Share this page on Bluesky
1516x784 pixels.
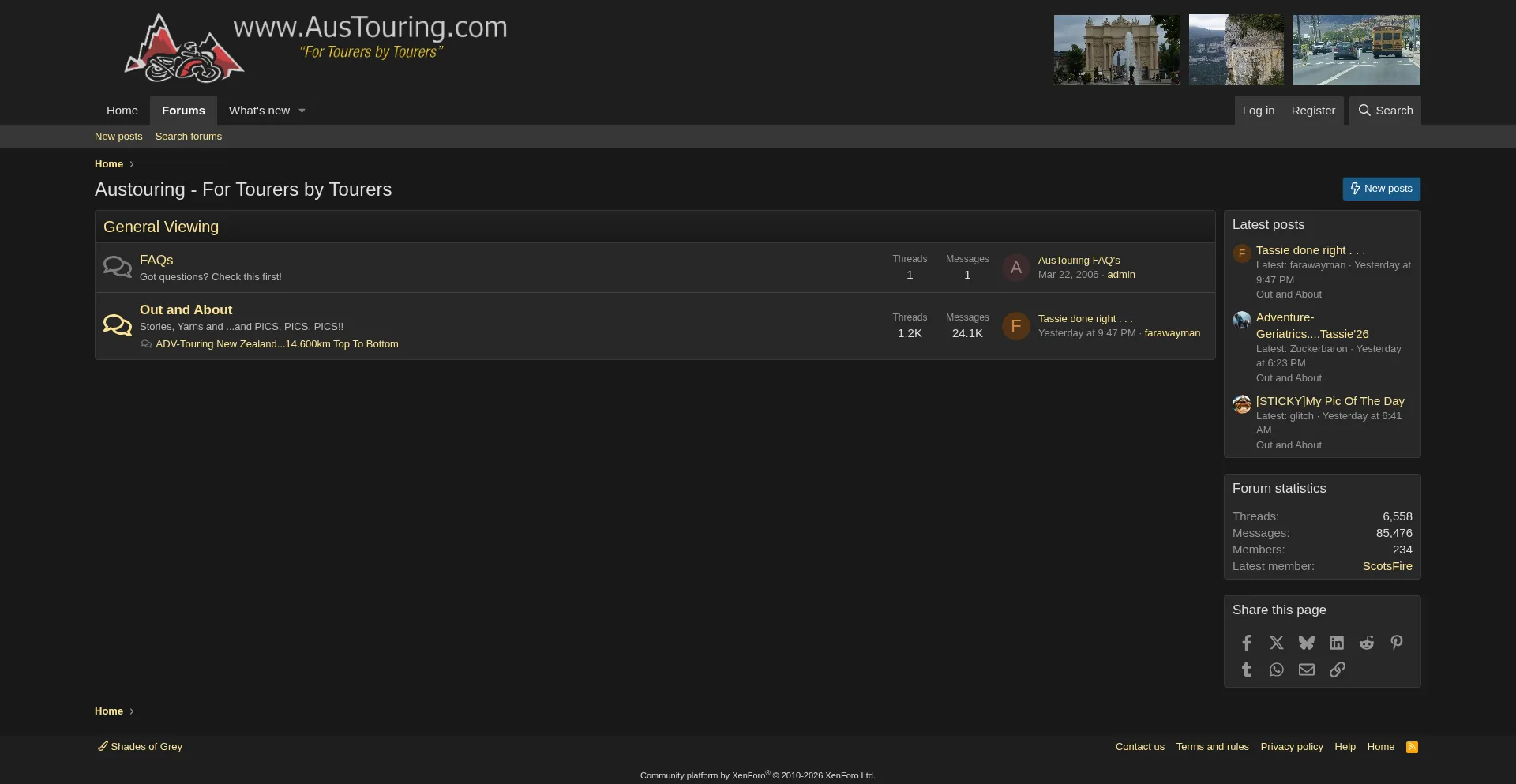(x=1306, y=643)
